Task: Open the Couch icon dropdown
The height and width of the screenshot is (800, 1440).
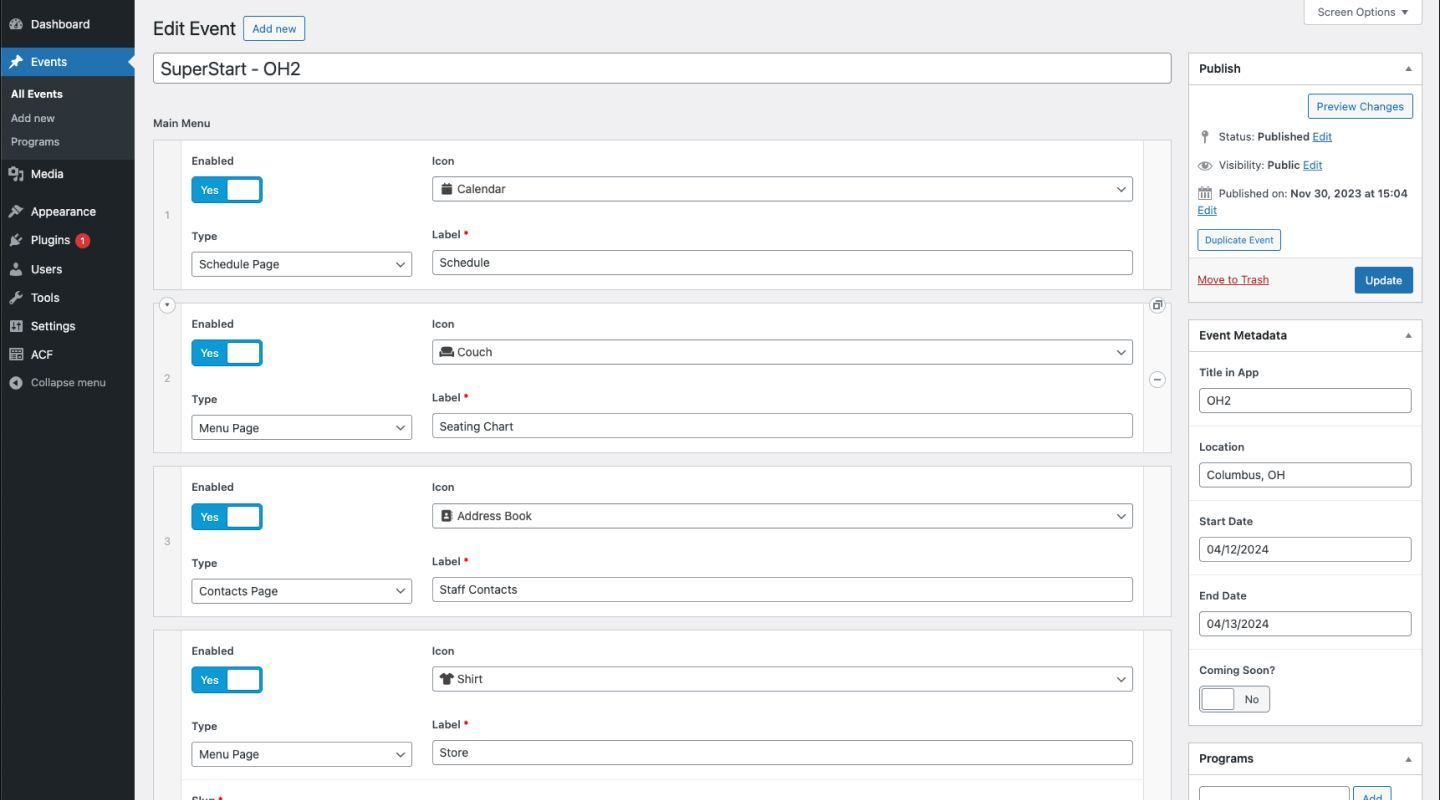Action: (782, 351)
